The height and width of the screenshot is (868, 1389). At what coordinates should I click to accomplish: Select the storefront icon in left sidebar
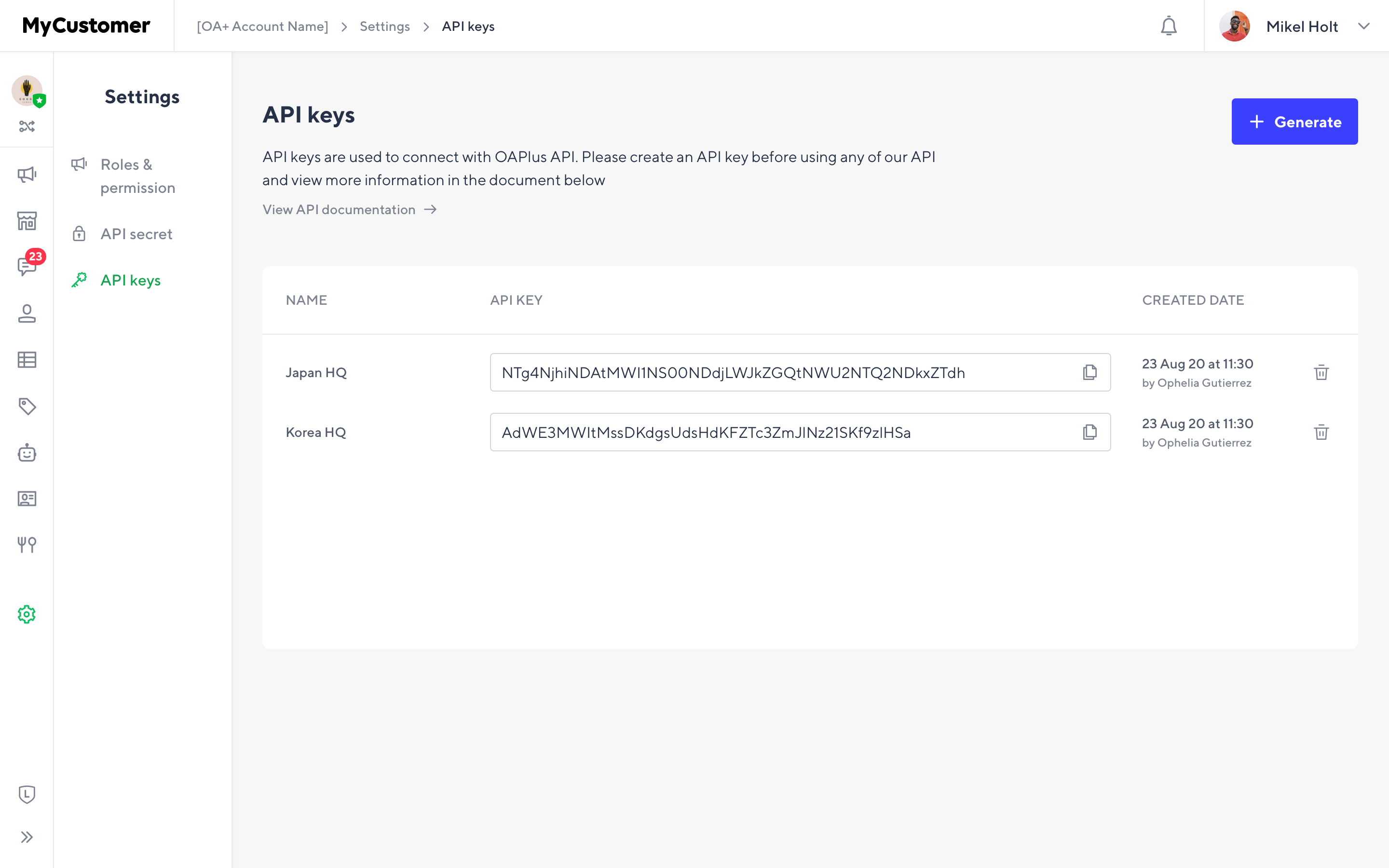tap(27, 221)
